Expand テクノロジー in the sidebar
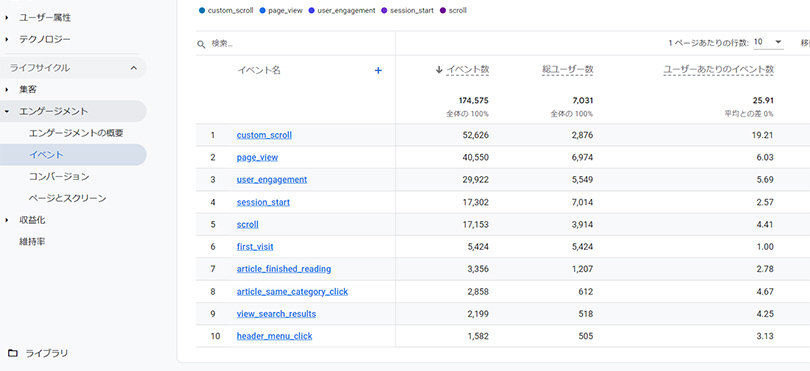Viewport: 810px width, 371px height. 7,39
